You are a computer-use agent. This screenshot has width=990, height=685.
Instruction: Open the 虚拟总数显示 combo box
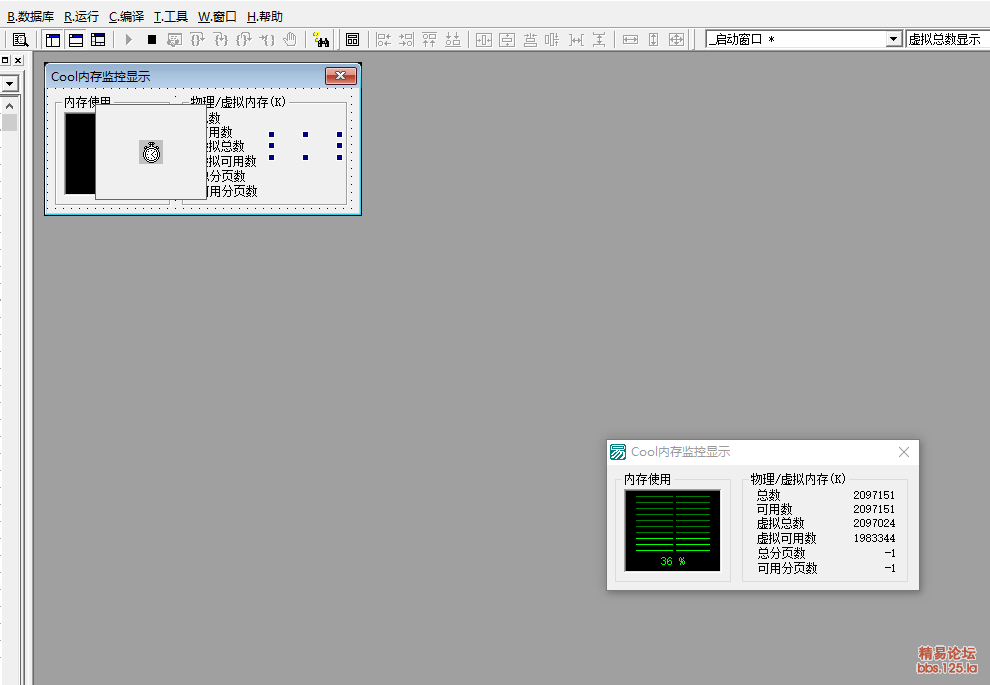click(946, 39)
